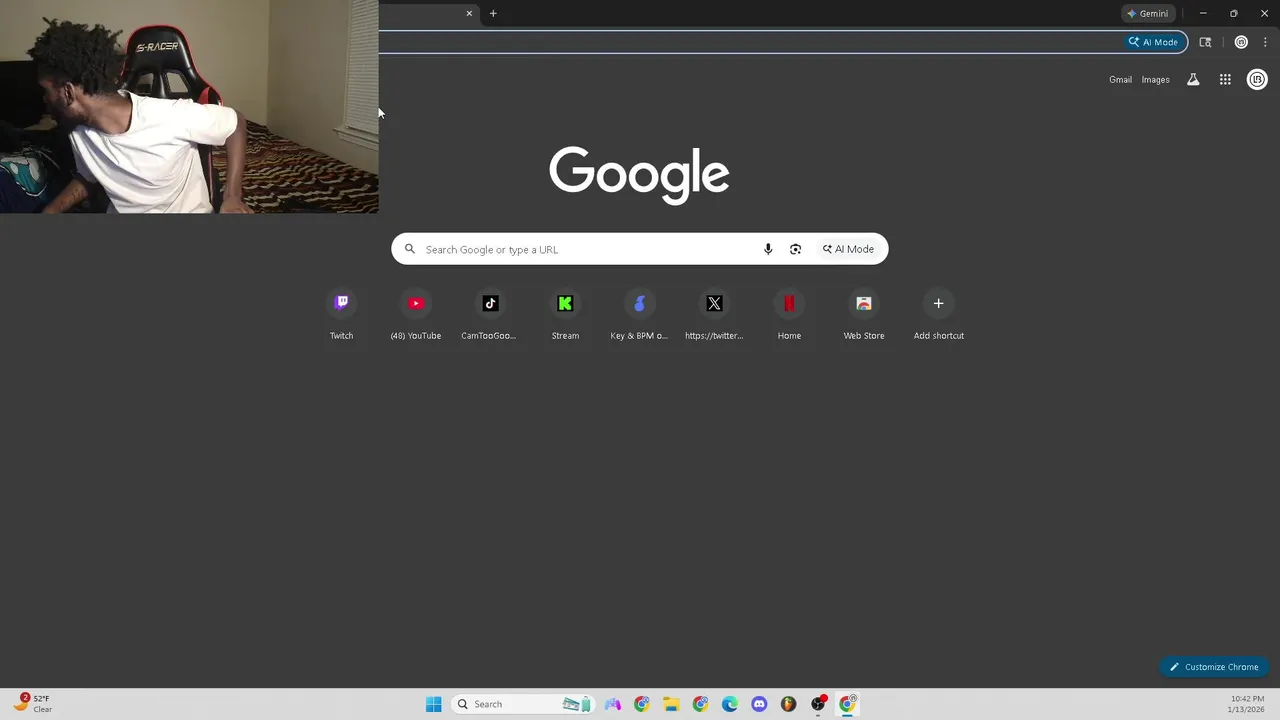1280x720 pixels.
Task: Open Discord from the taskbar
Action: click(x=759, y=704)
